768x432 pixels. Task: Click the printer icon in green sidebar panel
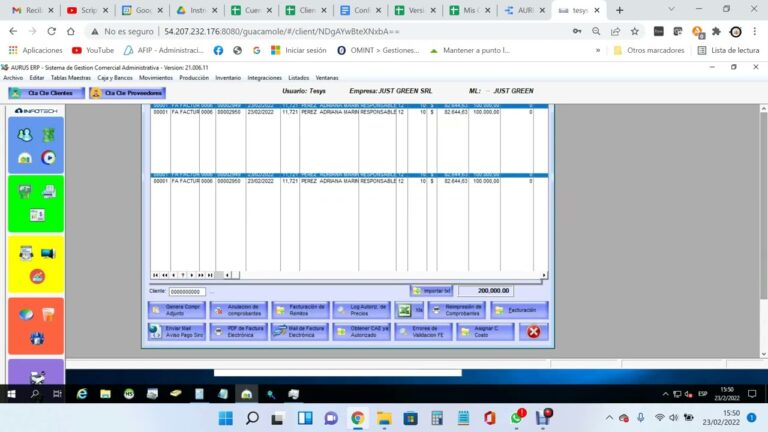coord(48,191)
